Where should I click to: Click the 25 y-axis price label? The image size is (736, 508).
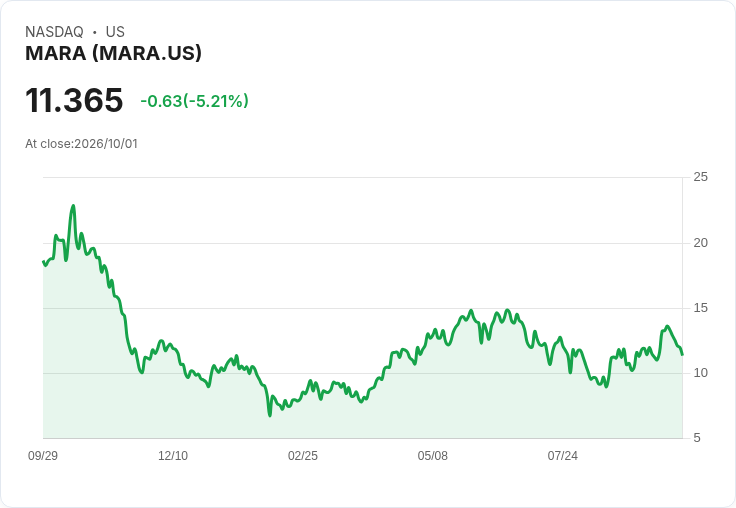click(x=700, y=177)
